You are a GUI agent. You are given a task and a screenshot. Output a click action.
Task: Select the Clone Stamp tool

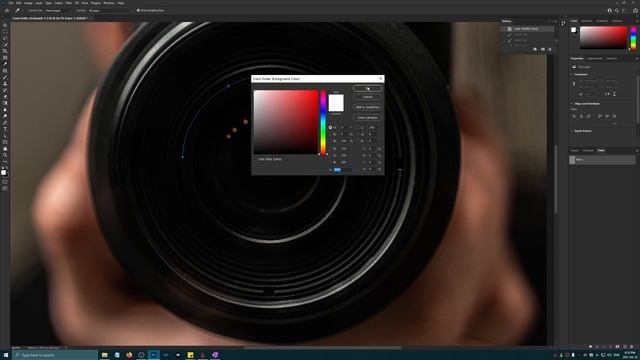(x=5, y=84)
